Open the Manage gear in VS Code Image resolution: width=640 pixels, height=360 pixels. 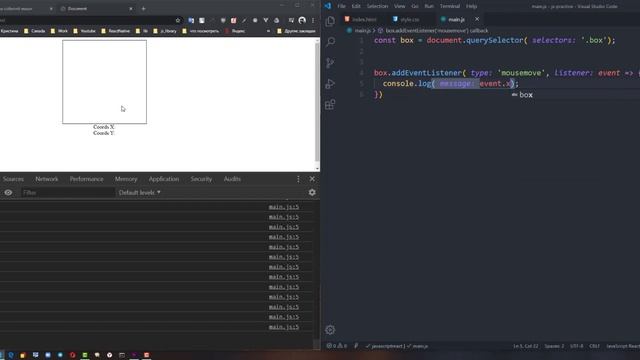point(330,329)
